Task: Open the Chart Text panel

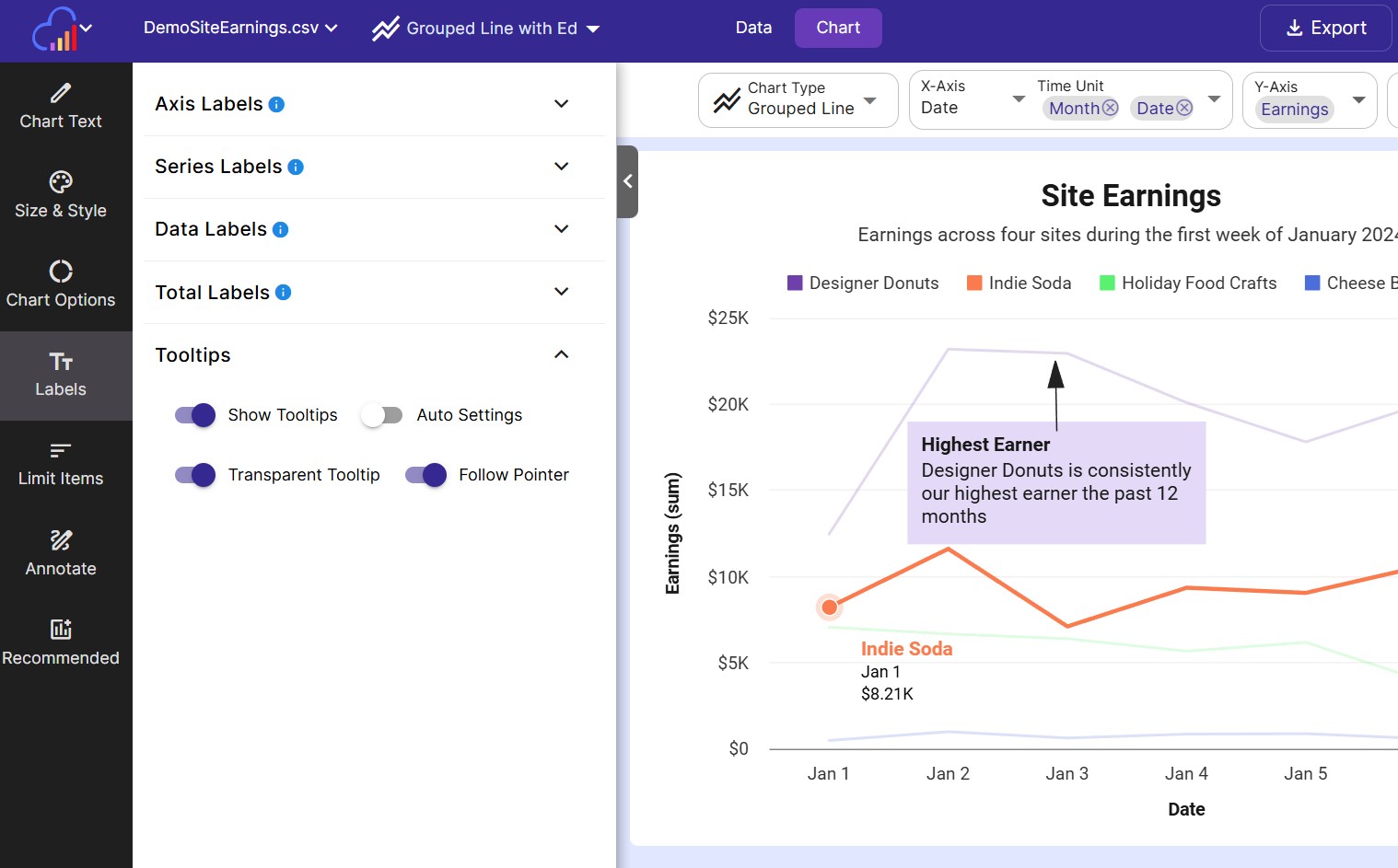Action: click(x=60, y=104)
